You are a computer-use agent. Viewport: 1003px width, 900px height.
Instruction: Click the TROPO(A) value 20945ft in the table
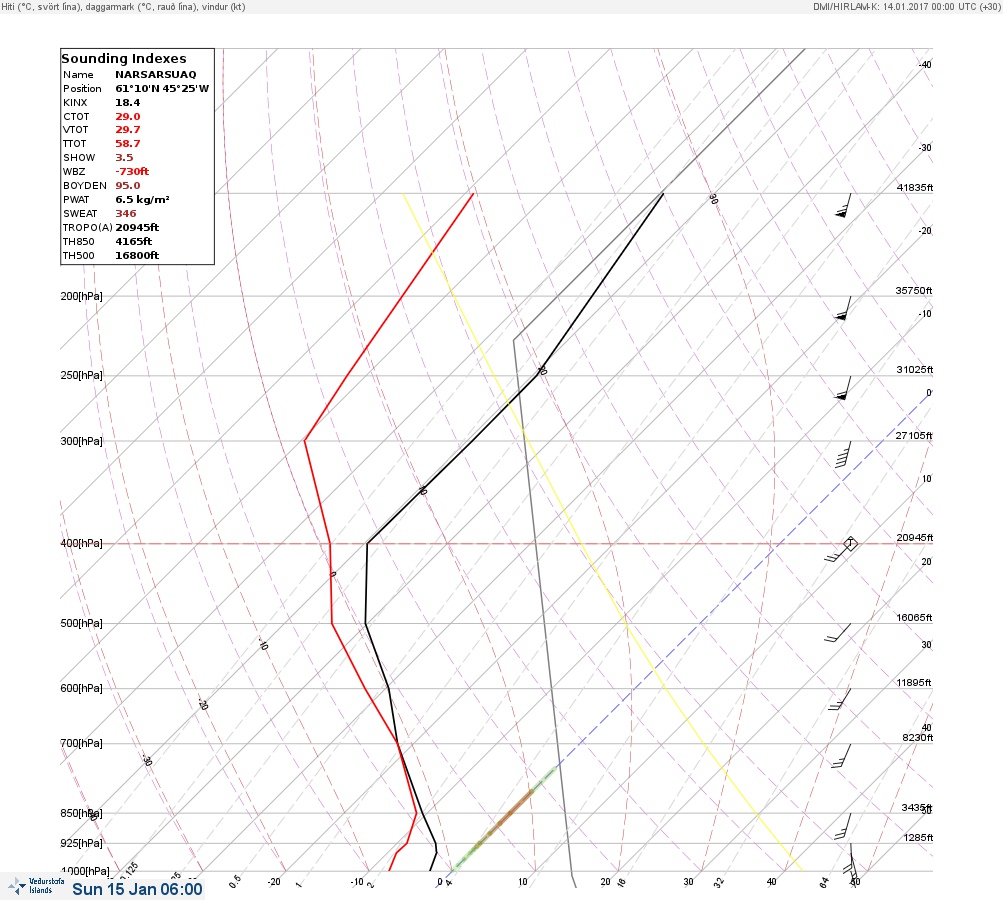tap(137, 227)
